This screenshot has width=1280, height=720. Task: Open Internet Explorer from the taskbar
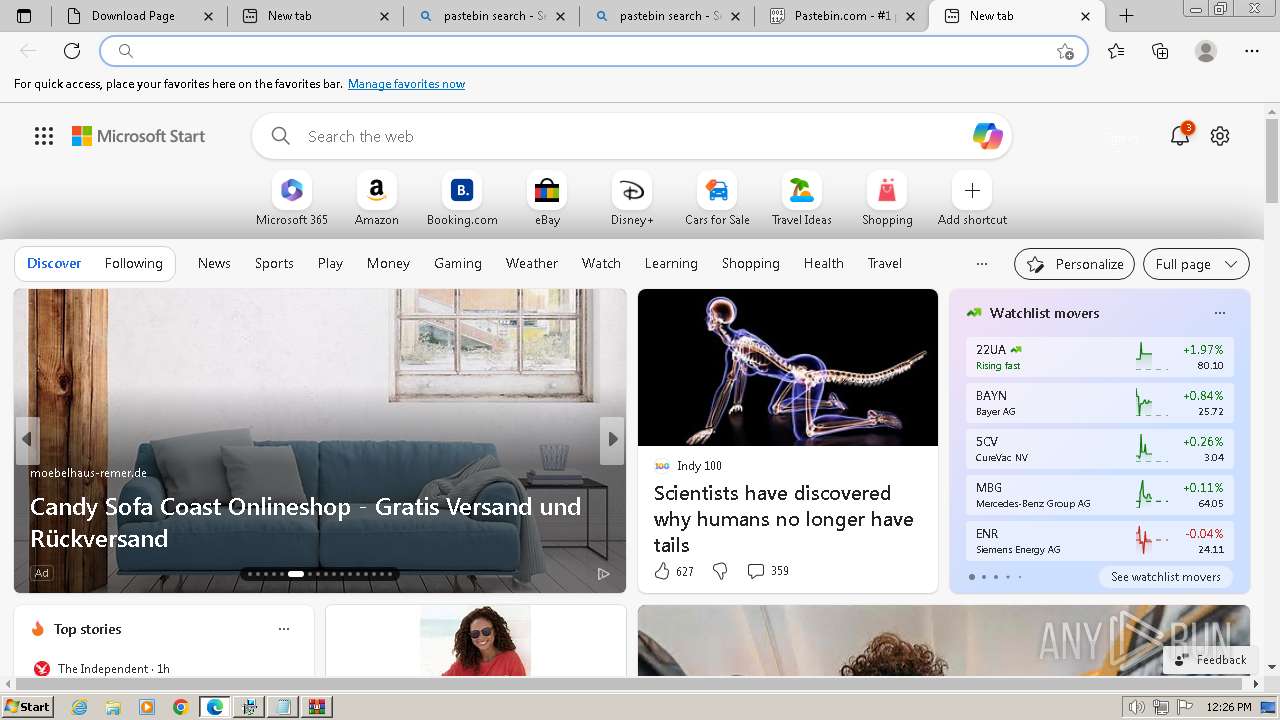tap(80, 707)
